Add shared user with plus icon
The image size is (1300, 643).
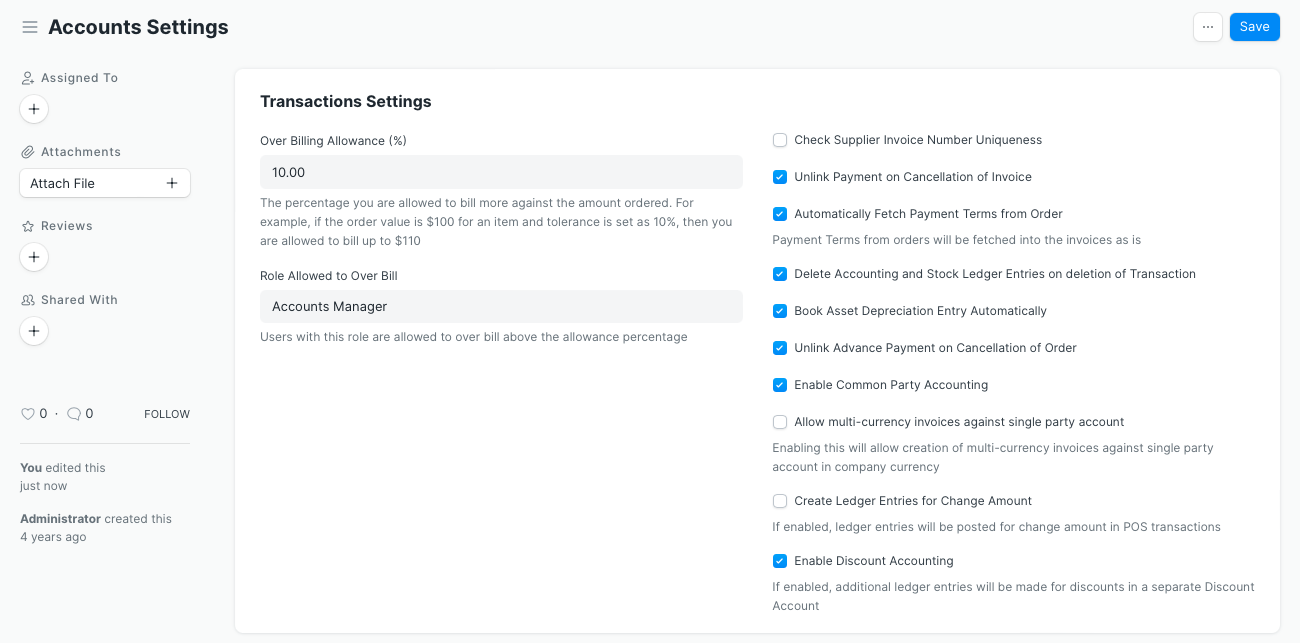tap(34, 331)
